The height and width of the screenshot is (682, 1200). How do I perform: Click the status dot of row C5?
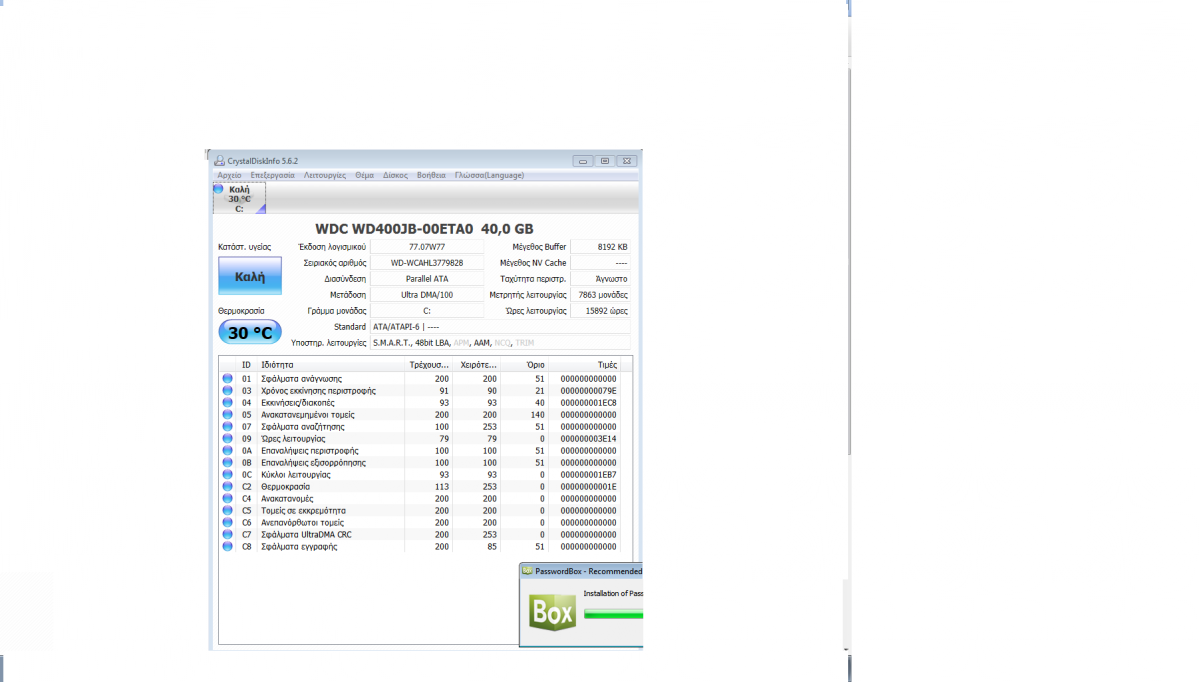pos(228,511)
